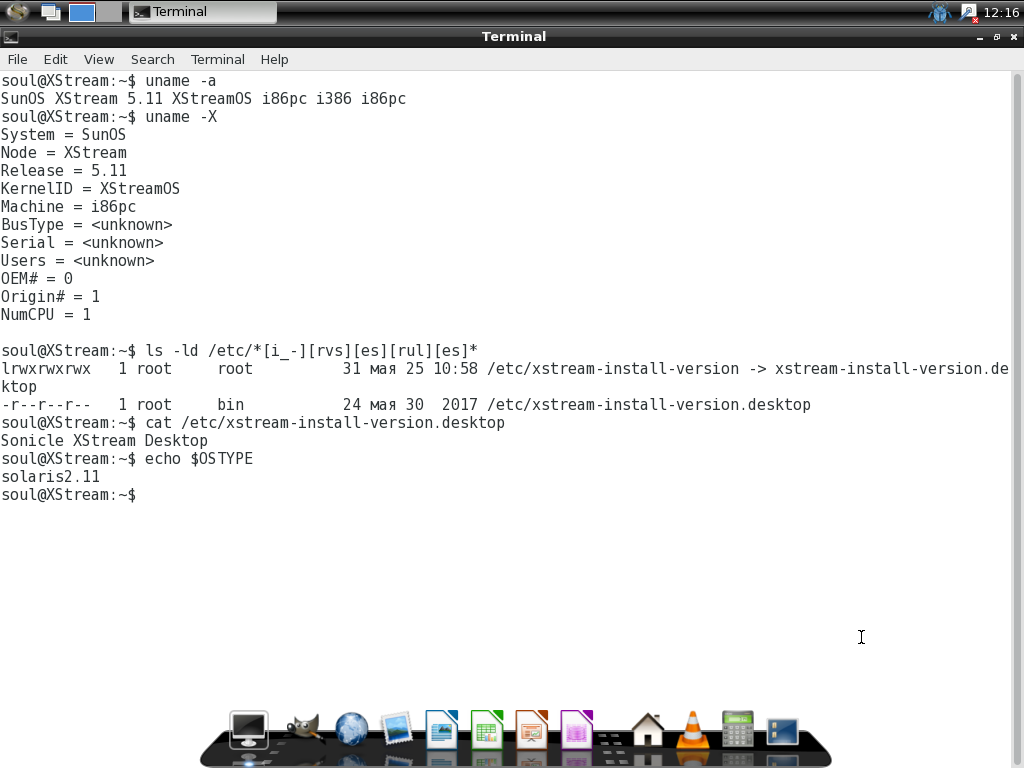Click the 'OEM# = 0' line
Screen dimensions: 1024x768
37,279
